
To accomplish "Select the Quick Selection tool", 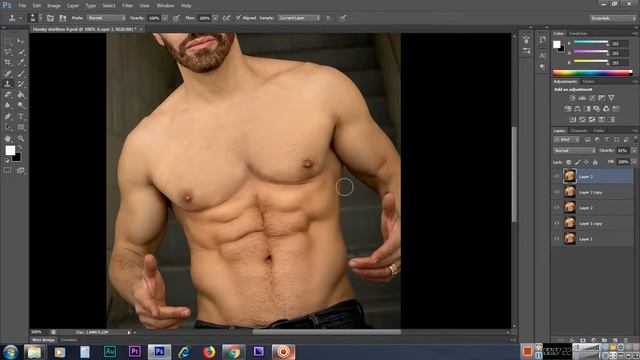I will pyautogui.click(x=20, y=51).
